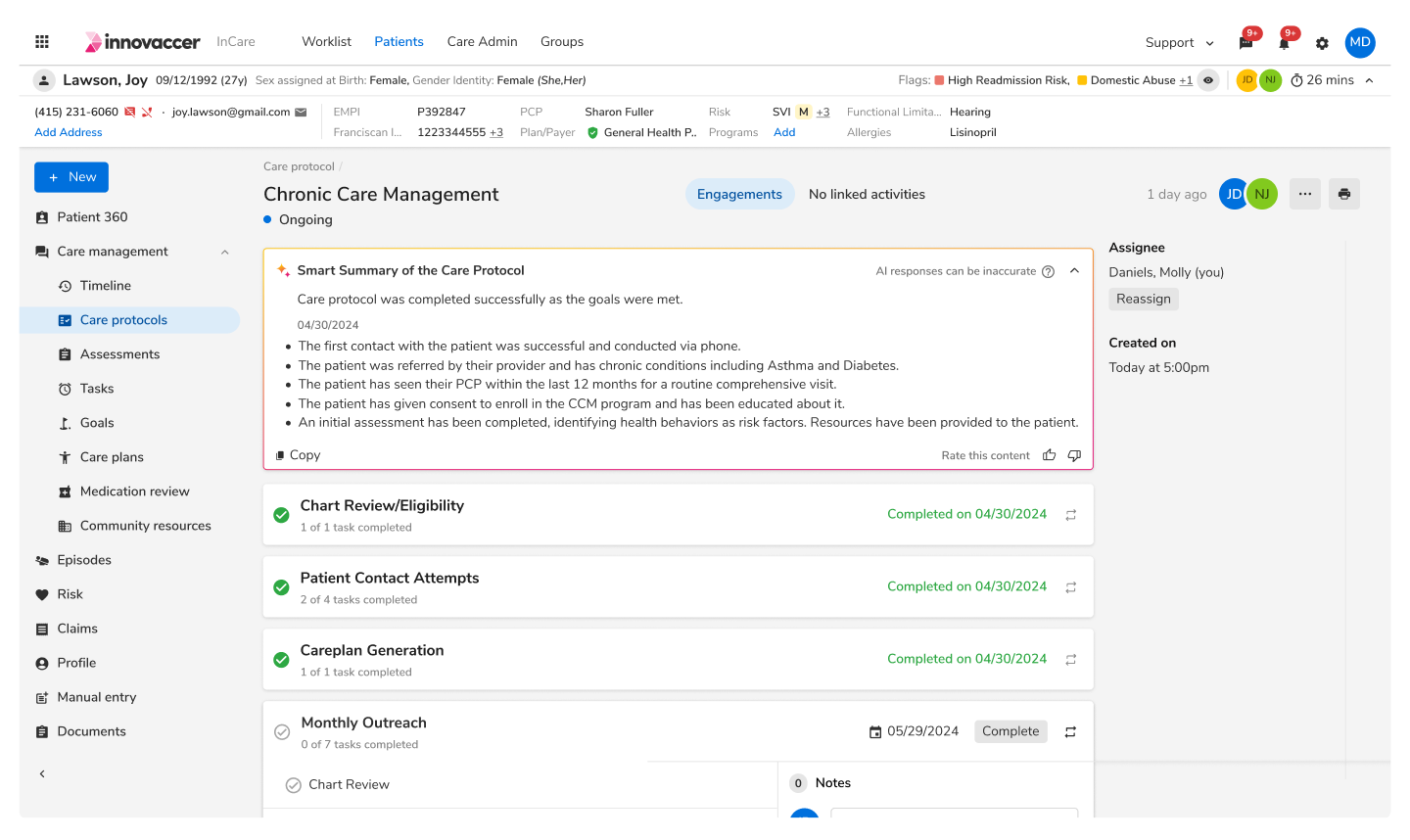Expand the +3 more risk tags
Viewport: 1410px width, 840px height.
click(822, 113)
